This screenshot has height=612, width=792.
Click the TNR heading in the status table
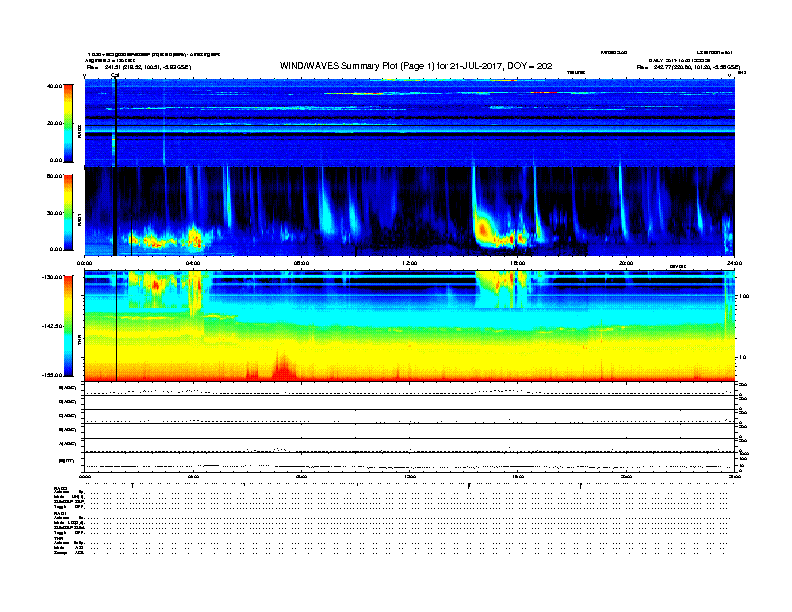coord(58,539)
